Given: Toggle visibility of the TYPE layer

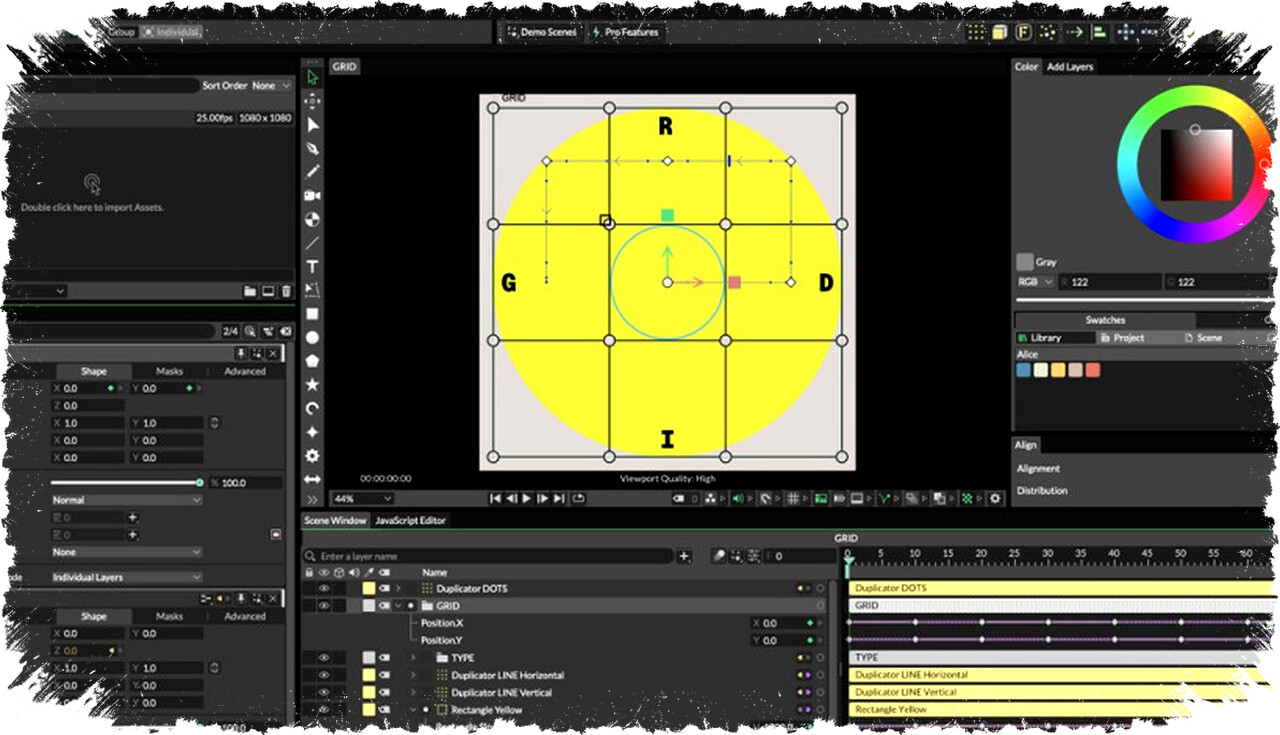Looking at the screenshot, I should [x=324, y=658].
